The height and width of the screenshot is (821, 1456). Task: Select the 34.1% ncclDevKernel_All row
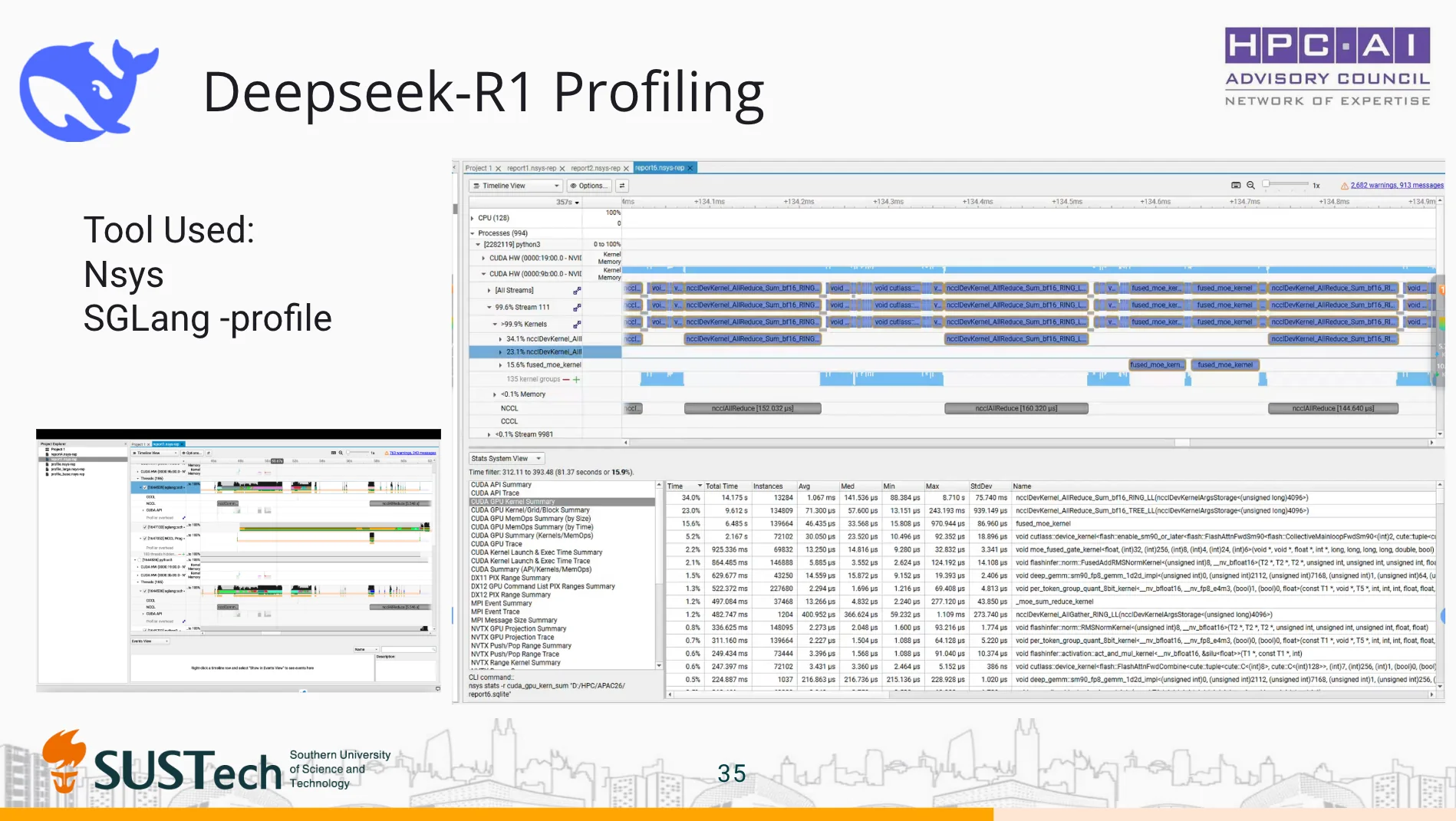pyautogui.click(x=545, y=339)
